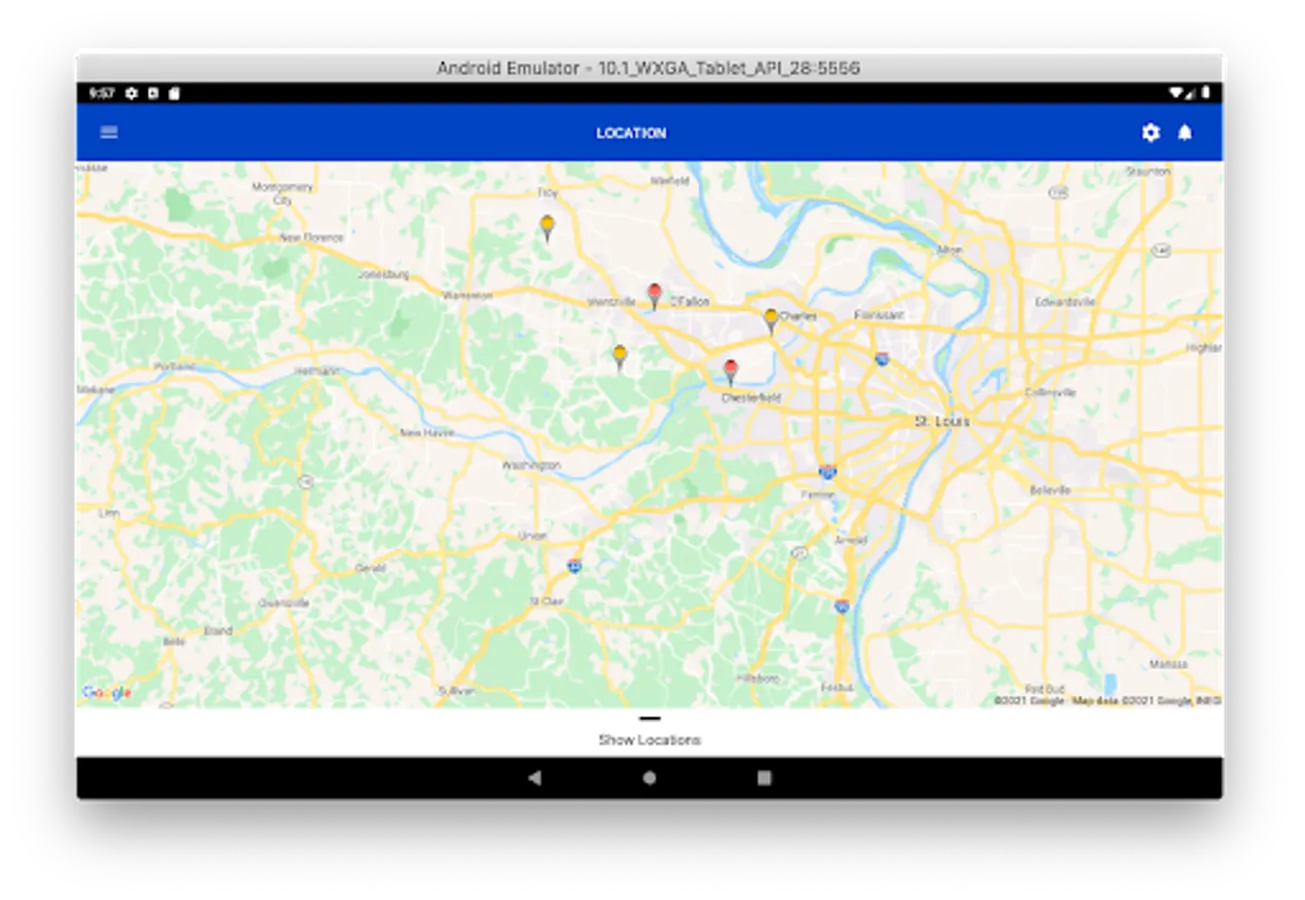Click the Linn label on the map
The image size is (1305, 900).
coord(109,513)
